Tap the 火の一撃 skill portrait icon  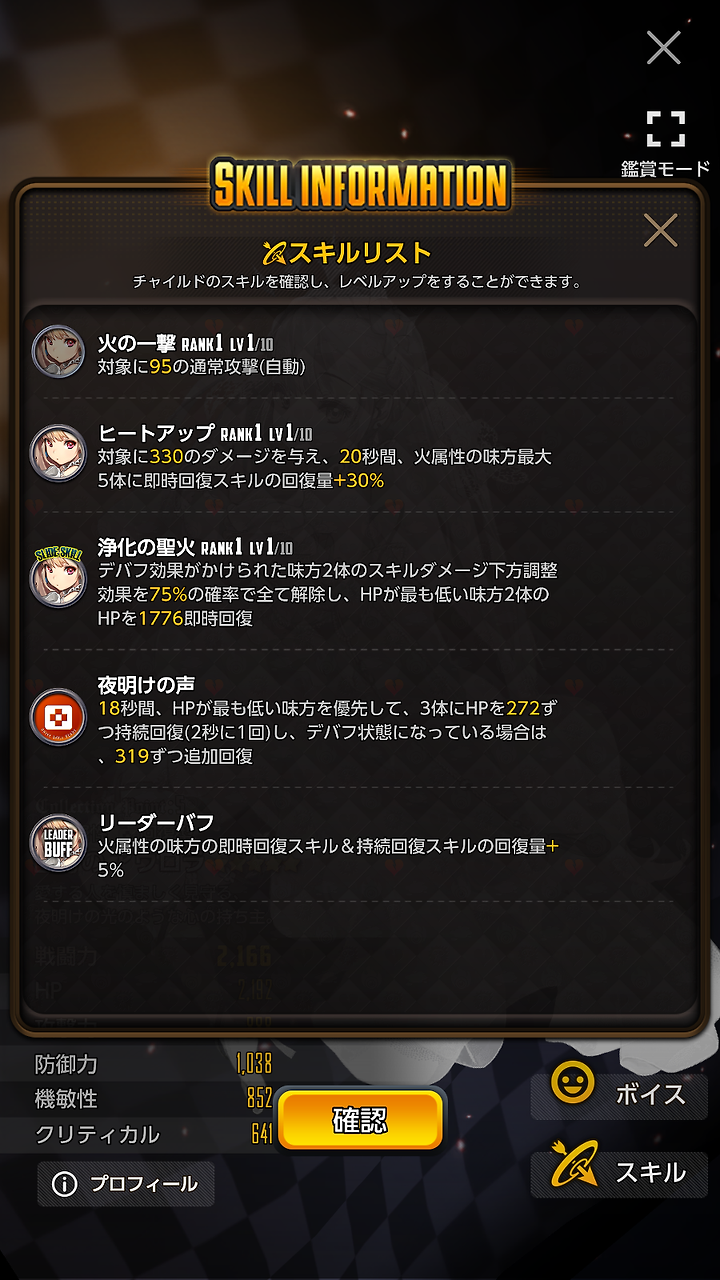click(x=58, y=351)
